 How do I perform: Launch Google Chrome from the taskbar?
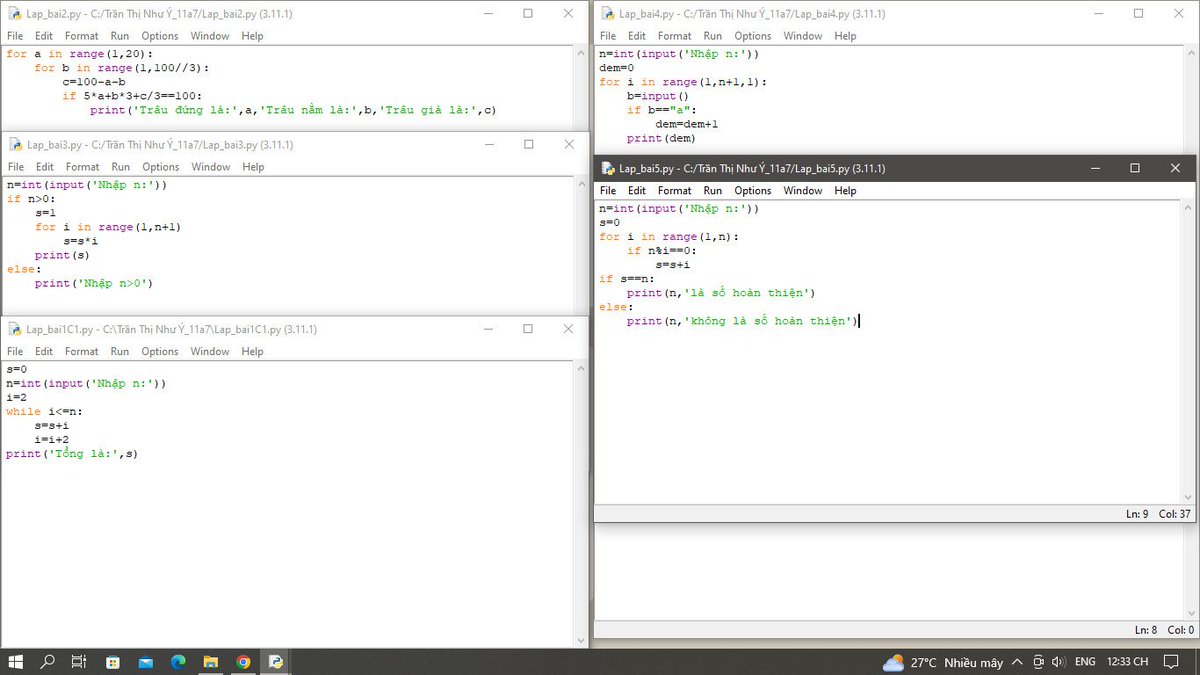click(x=243, y=662)
